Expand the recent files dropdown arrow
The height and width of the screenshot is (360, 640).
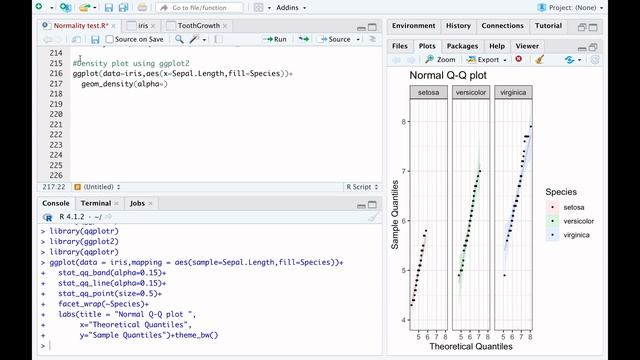[x=95, y=8]
